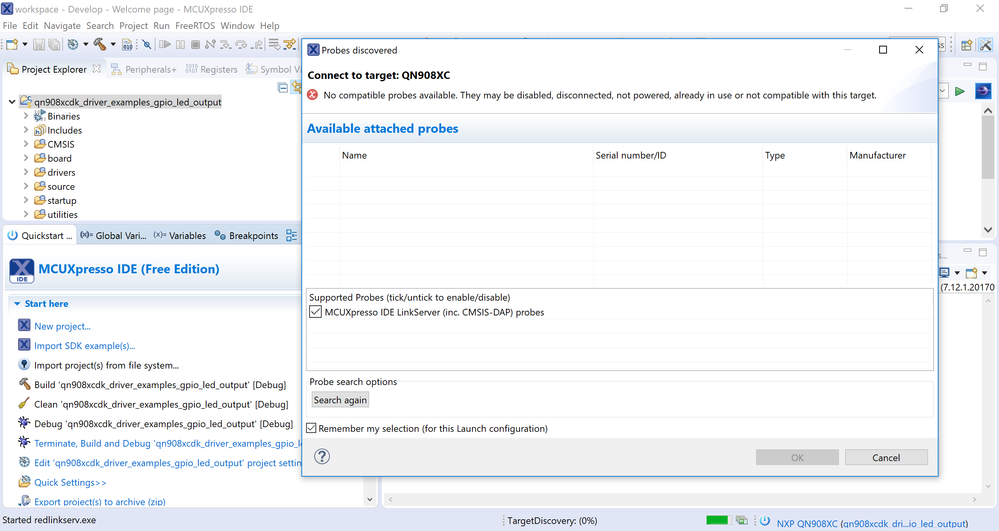Open the File menu
This screenshot has height=531, width=999.
10,25
